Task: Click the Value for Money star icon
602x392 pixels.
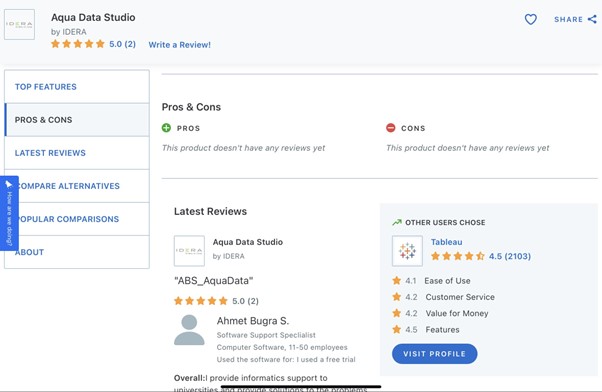Action: [x=397, y=313]
